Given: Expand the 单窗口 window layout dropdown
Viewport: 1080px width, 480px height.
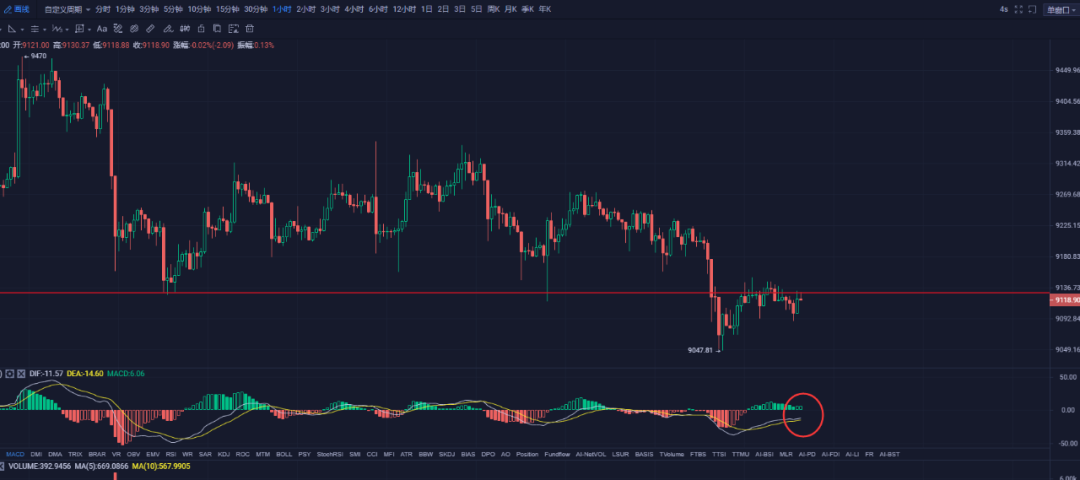Looking at the screenshot, I should [x=1059, y=9].
